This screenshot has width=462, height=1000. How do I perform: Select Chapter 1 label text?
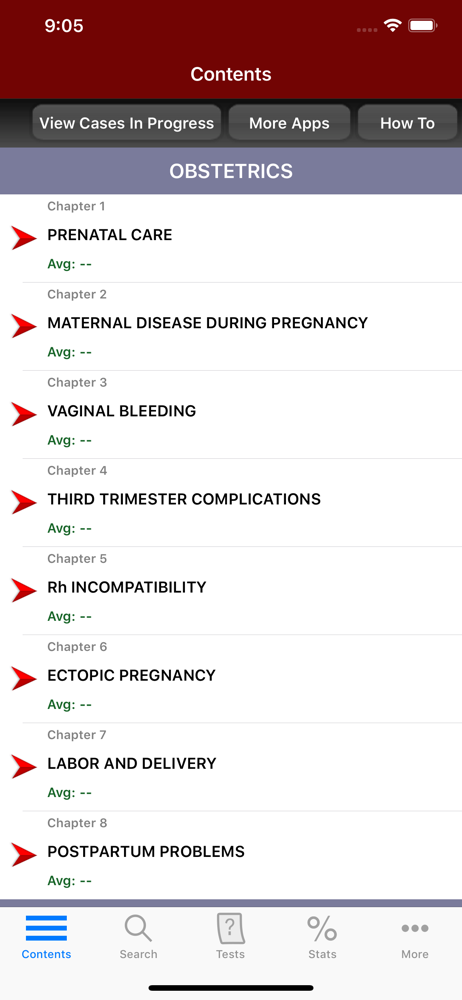(x=76, y=206)
